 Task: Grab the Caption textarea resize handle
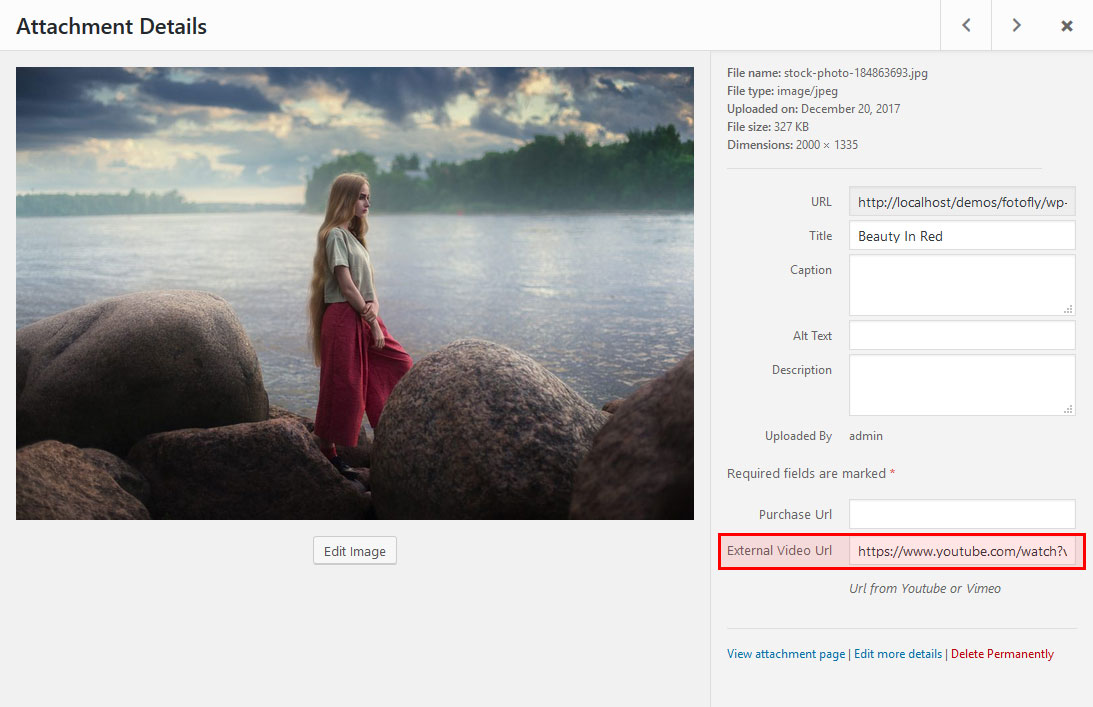pyautogui.click(x=1068, y=309)
